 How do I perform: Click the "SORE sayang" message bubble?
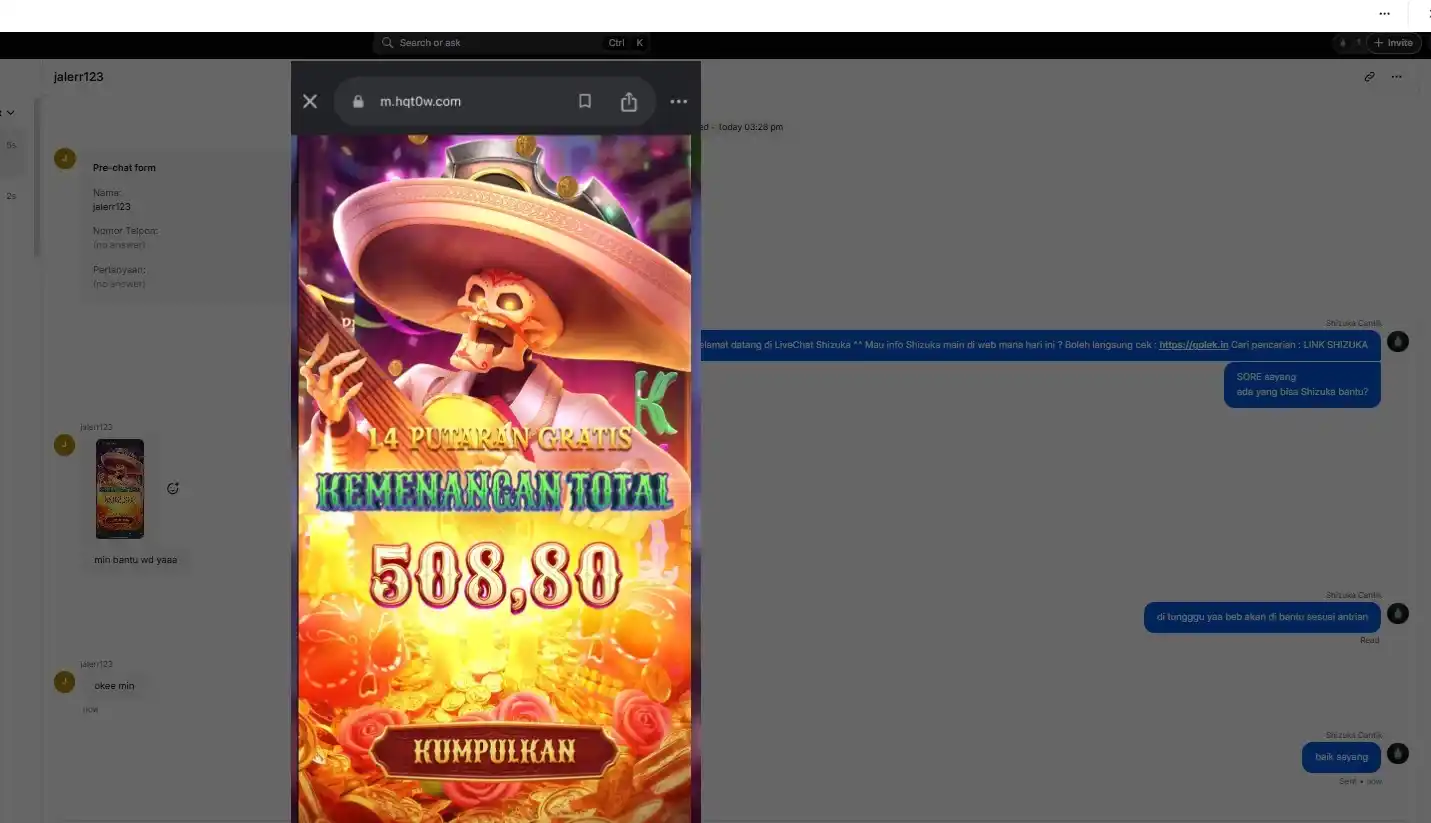tap(1302, 384)
